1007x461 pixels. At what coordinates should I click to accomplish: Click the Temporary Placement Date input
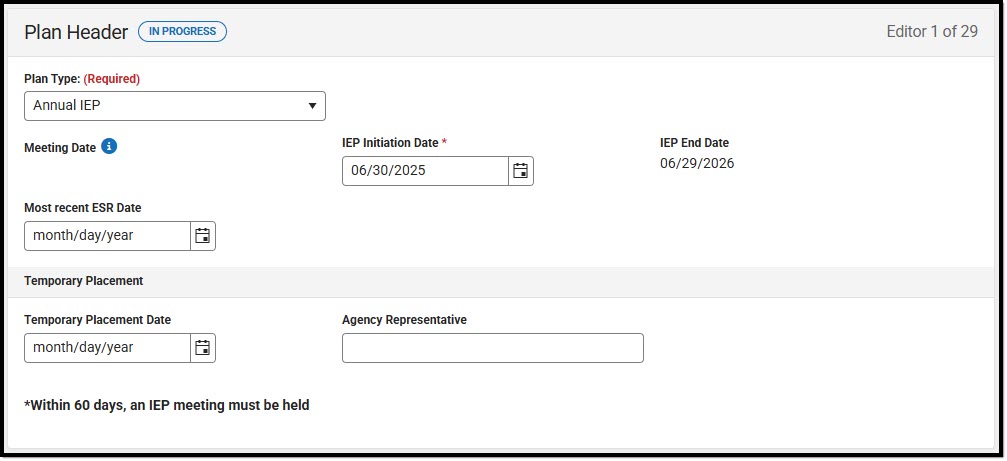[x=107, y=348]
